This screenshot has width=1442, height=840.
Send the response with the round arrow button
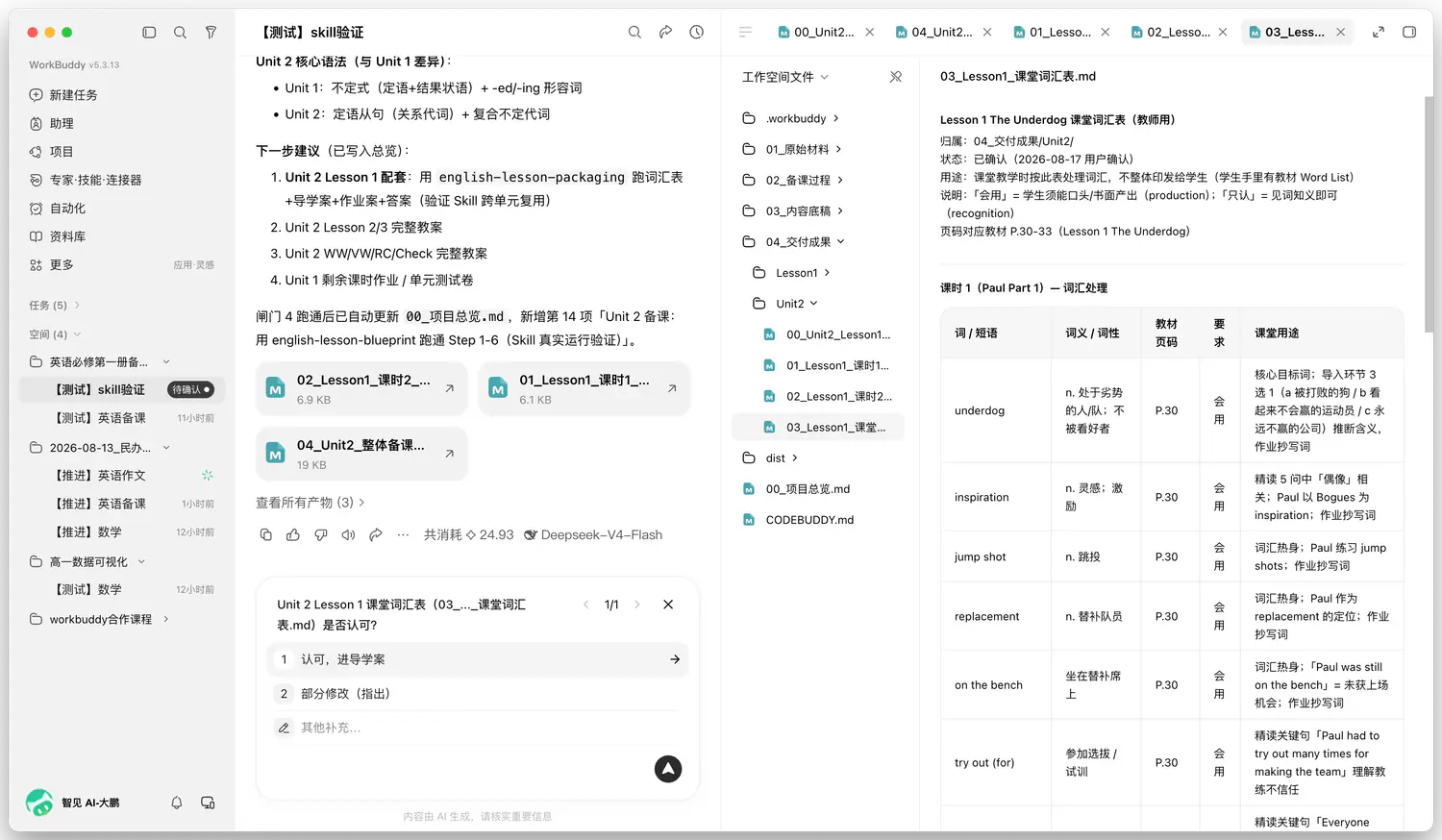pos(668,769)
